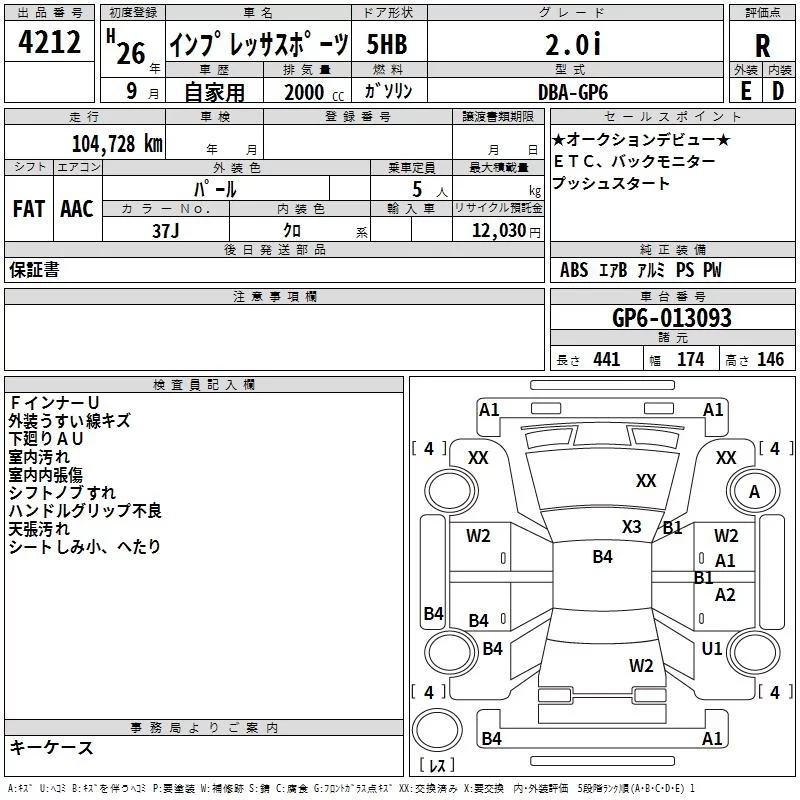Viewport: 800px width, 800px height.
Task: Click the mileage value 104,728 km
Action: (x=117, y=143)
